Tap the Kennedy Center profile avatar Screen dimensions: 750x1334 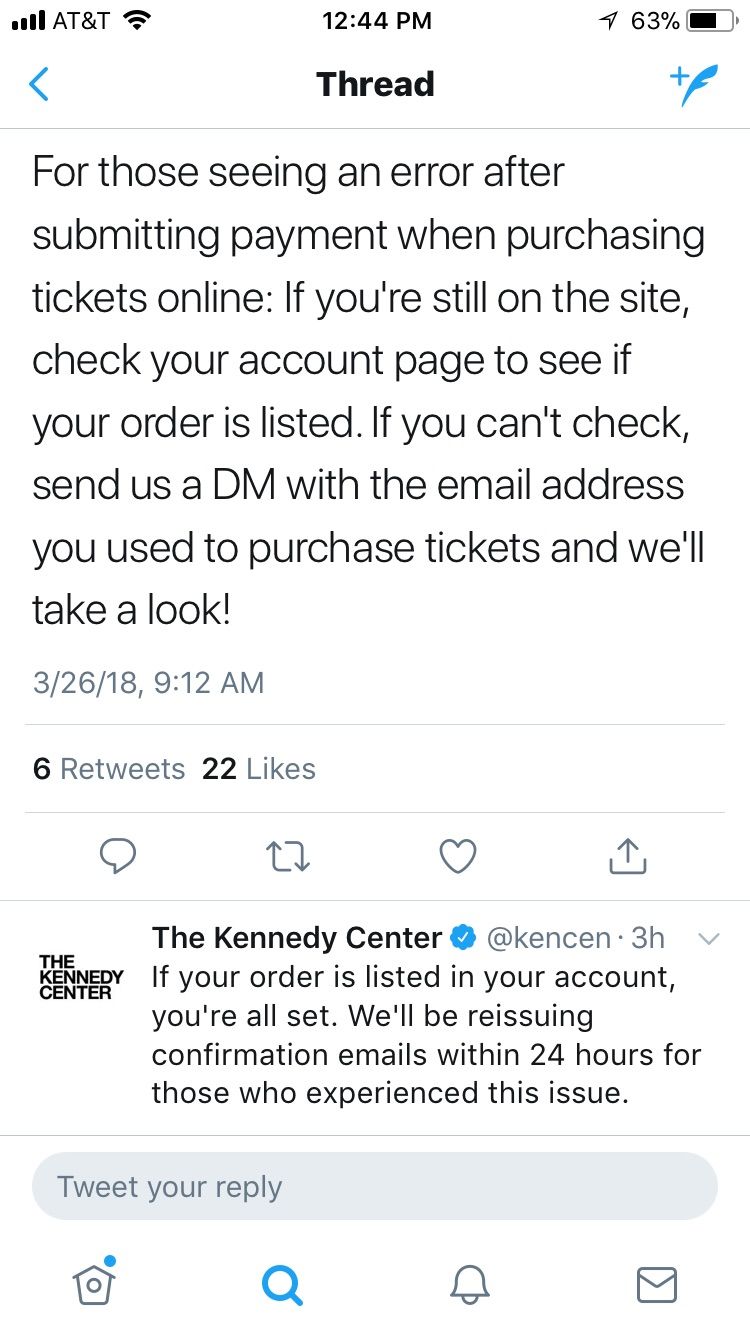coord(80,977)
